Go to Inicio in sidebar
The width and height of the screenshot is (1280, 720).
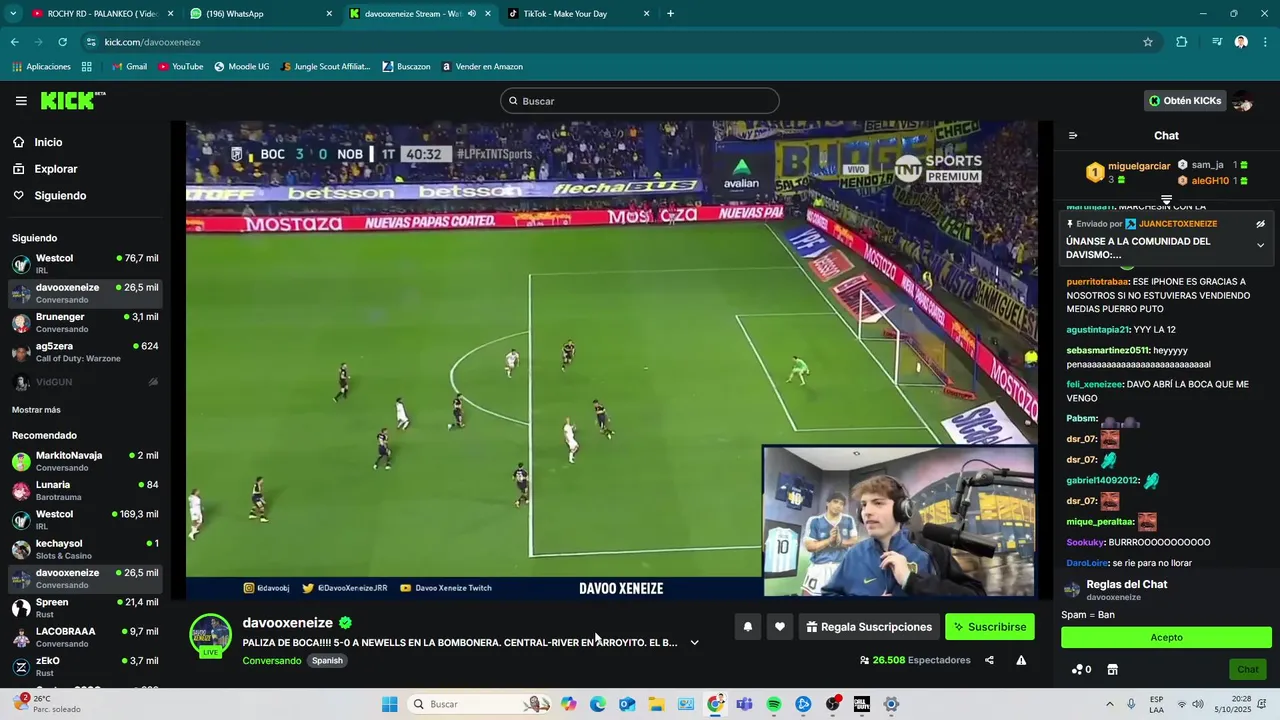click(x=48, y=142)
